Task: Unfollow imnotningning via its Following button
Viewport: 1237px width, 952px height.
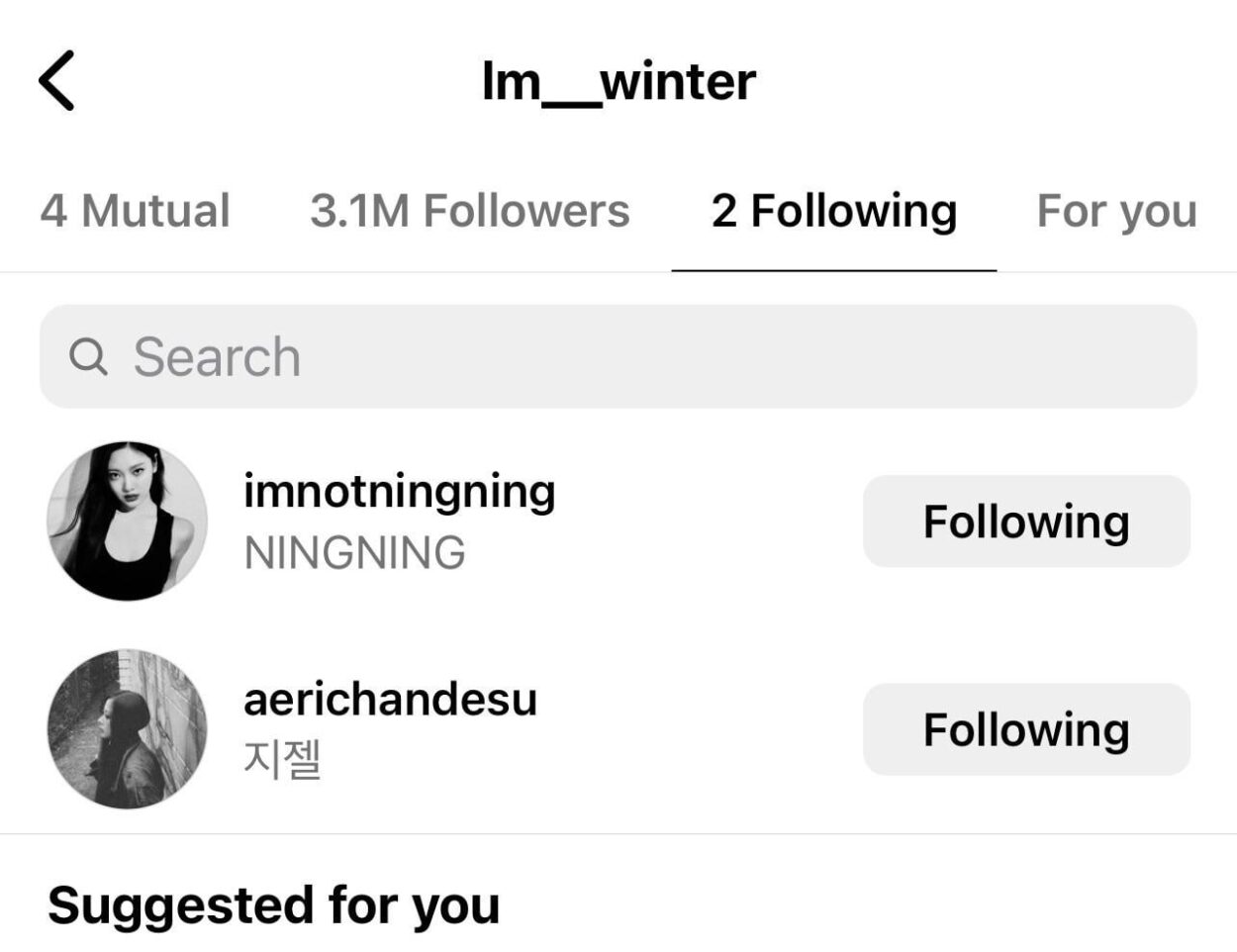Action: click(1027, 521)
